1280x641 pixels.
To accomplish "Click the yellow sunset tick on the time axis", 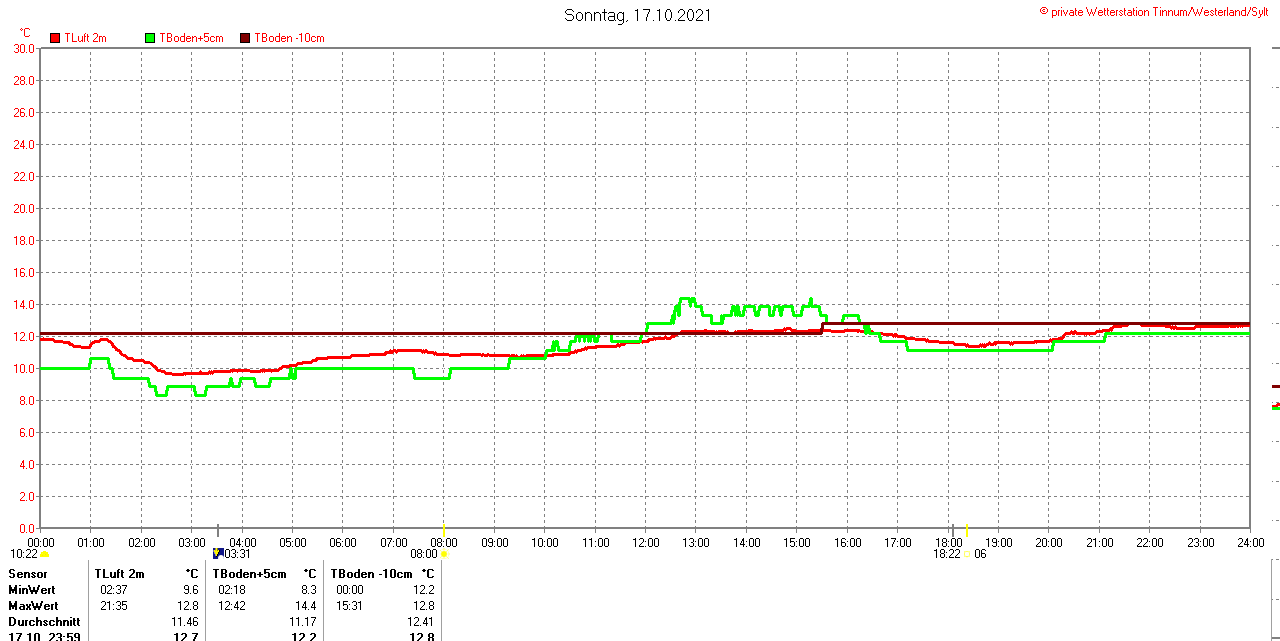I will point(966,530).
